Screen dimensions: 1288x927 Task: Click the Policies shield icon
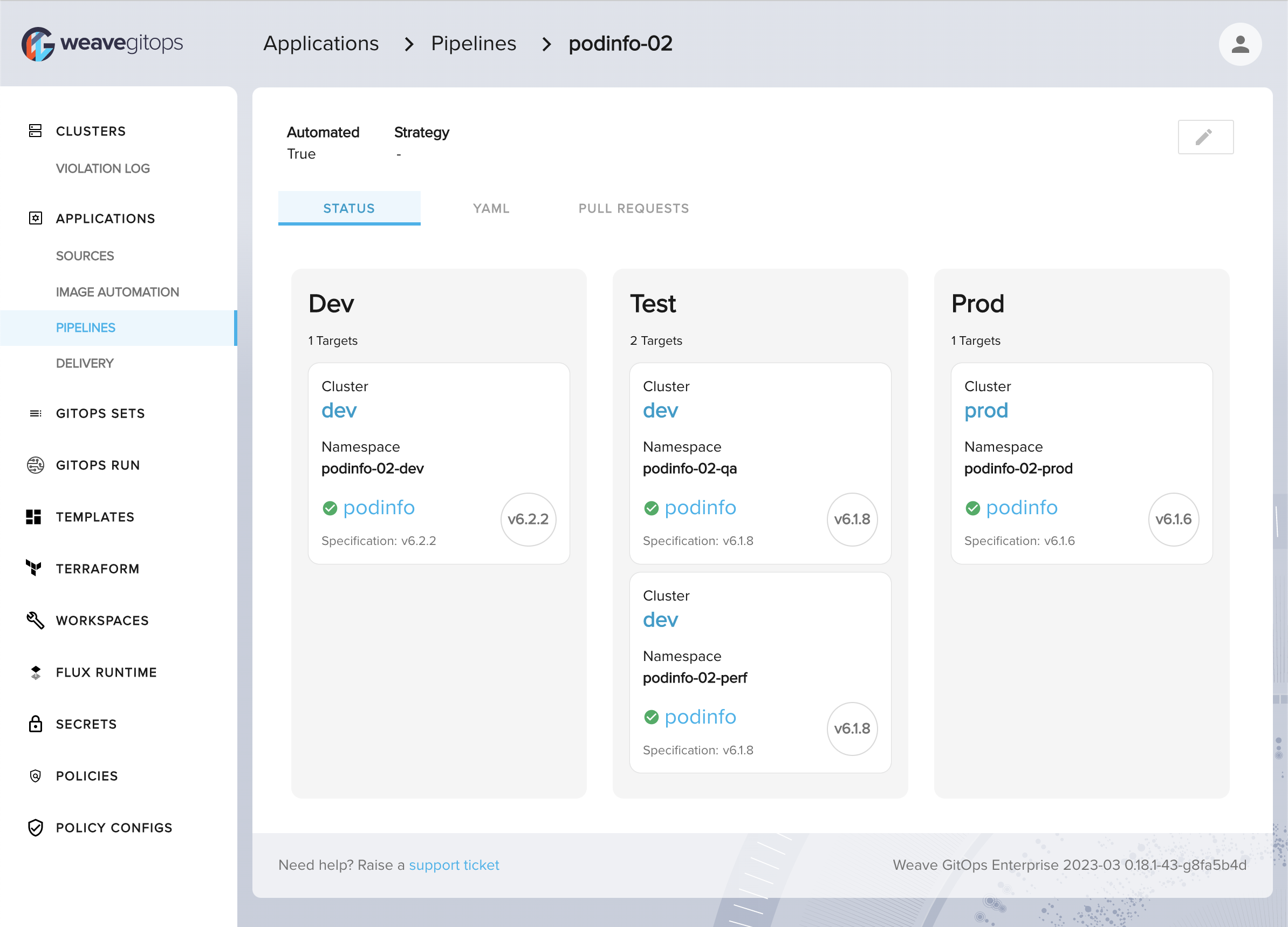pos(35,775)
